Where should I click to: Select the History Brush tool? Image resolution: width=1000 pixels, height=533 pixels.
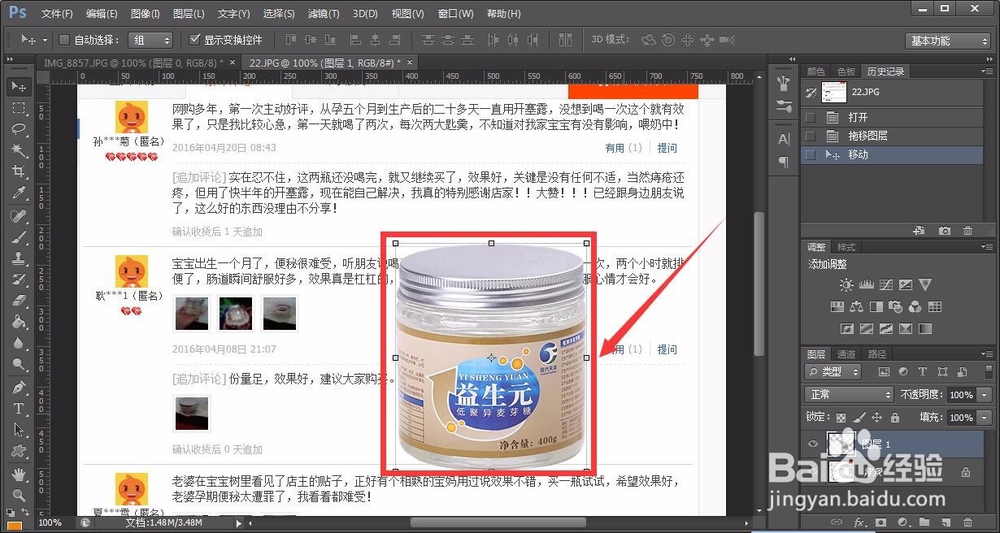click(x=18, y=279)
